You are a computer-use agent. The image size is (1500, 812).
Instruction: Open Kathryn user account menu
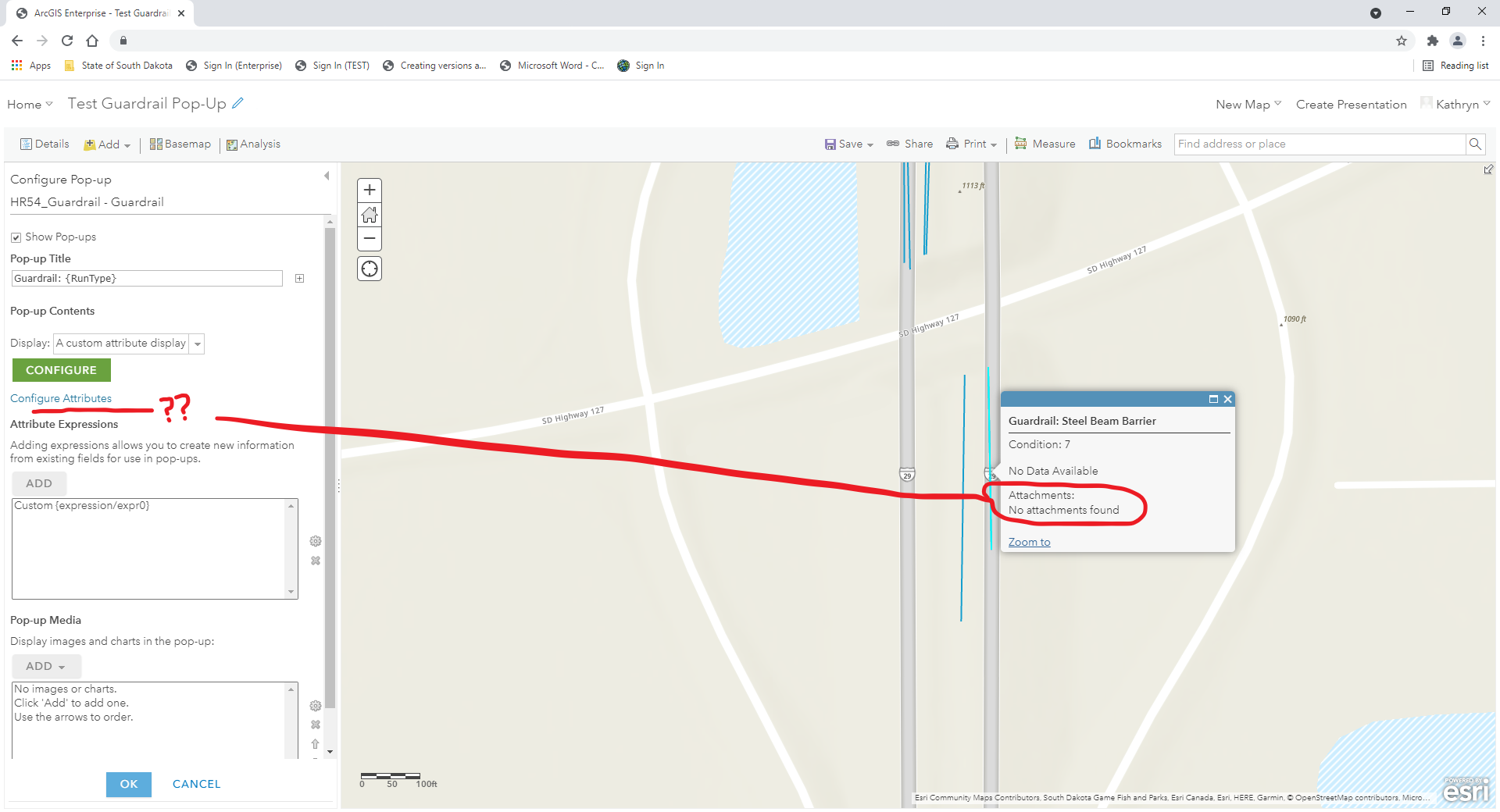click(1456, 105)
